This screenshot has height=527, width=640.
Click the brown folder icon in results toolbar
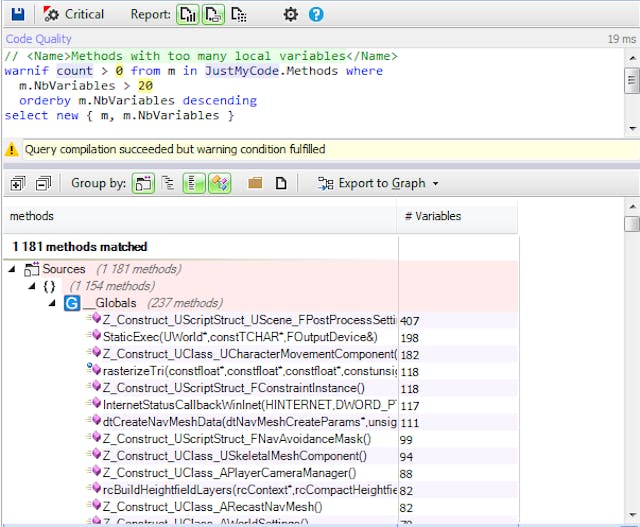255,183
